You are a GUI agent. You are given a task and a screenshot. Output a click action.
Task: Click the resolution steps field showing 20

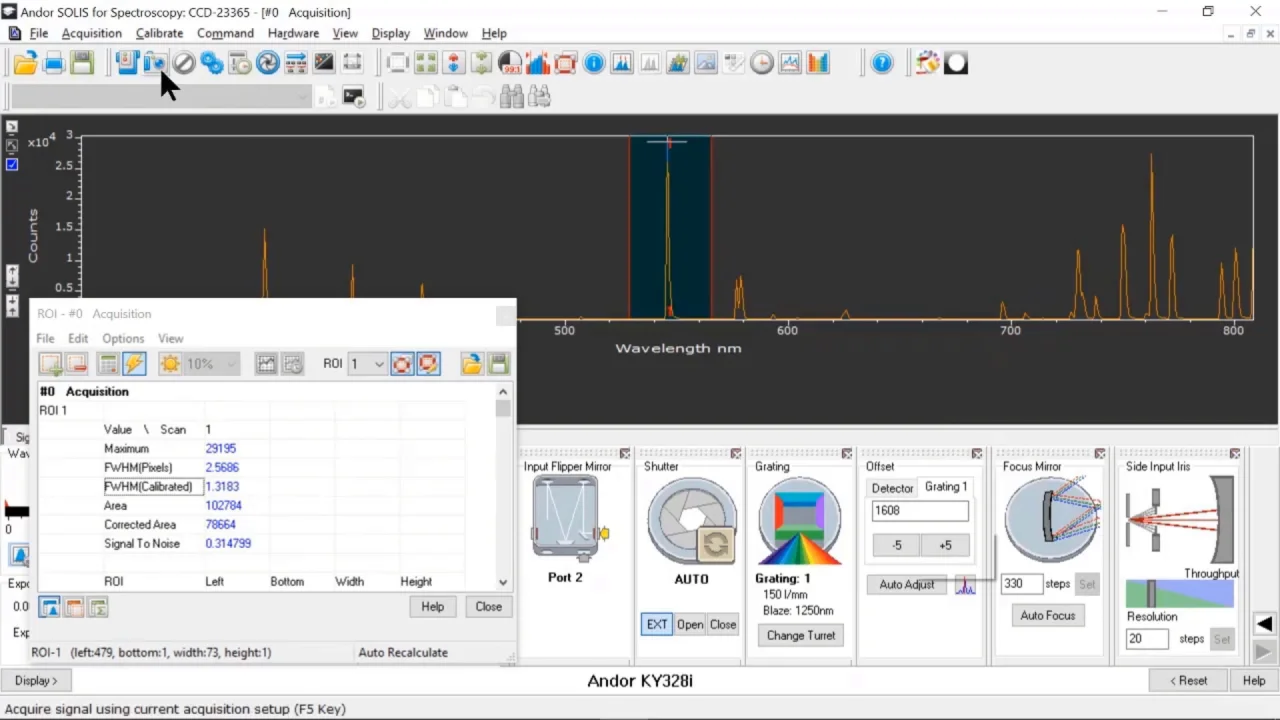click(x=1147, y=639)
